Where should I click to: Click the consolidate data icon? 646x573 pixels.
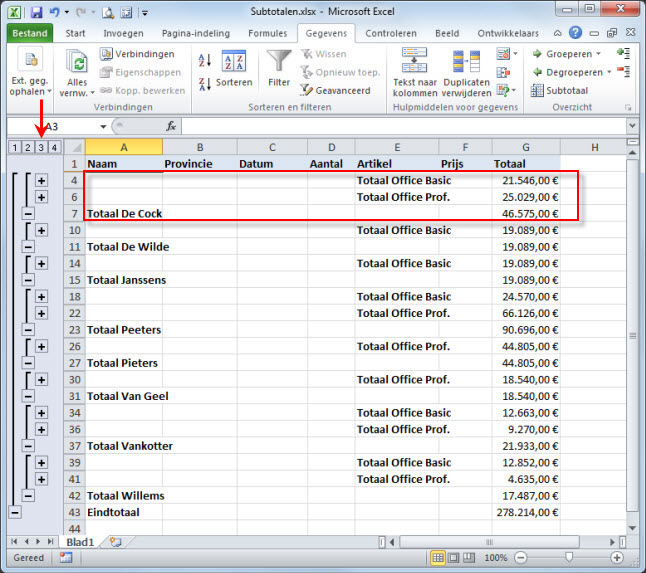[x=503, y=73]
